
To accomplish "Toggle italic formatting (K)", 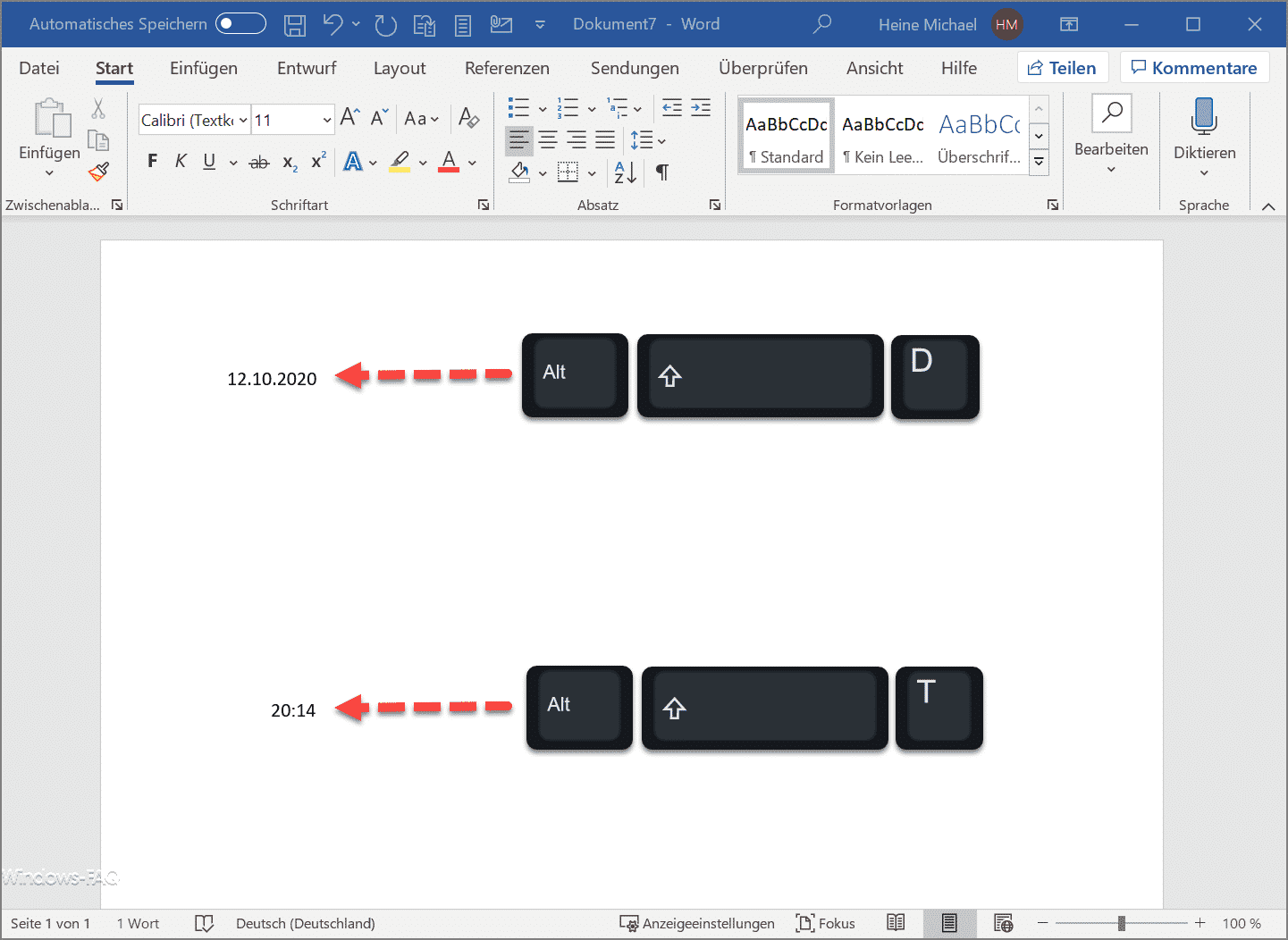I will tap(181, 161).
